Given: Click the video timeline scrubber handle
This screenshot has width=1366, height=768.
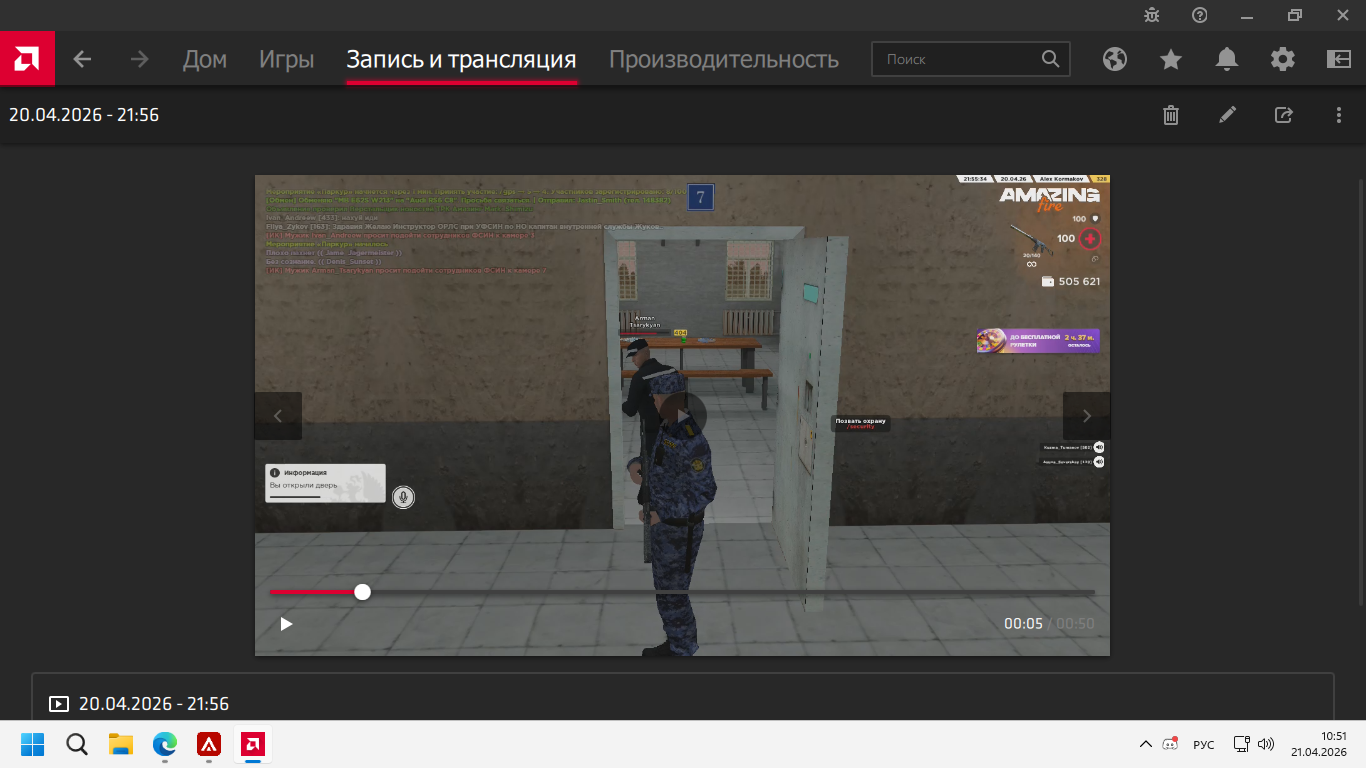Looking at the screenshot, I should (x=362, y=592).
